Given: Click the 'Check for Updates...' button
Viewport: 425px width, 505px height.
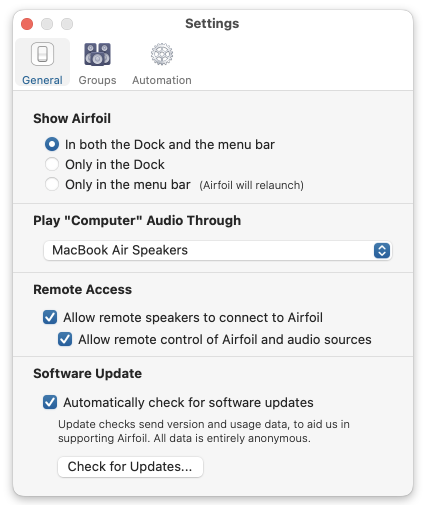Looking at the screenshot, I should (130, 467).
